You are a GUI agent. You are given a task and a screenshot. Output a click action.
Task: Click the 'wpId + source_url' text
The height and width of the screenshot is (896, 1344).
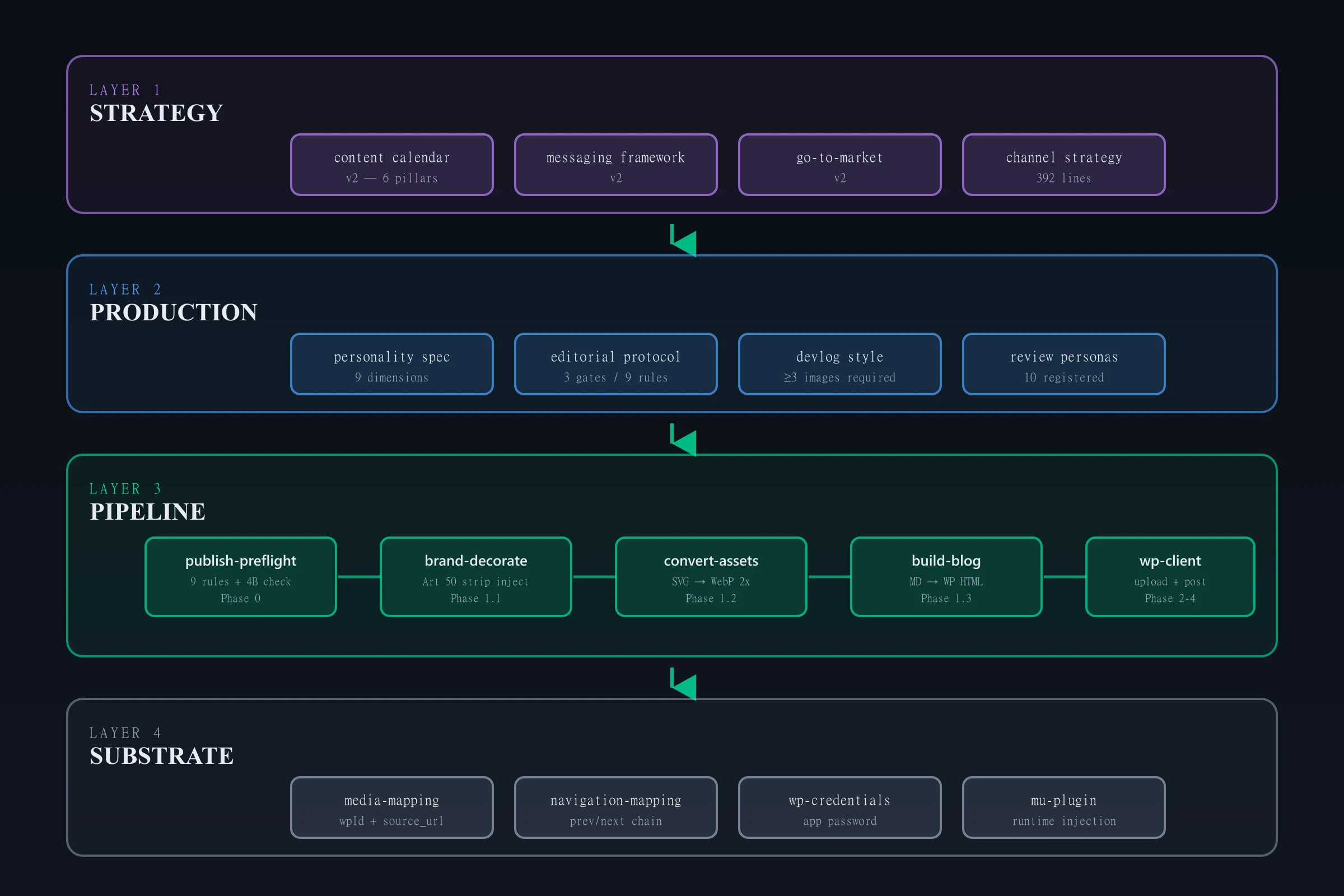pyautogui.click(x=392, y=821)
